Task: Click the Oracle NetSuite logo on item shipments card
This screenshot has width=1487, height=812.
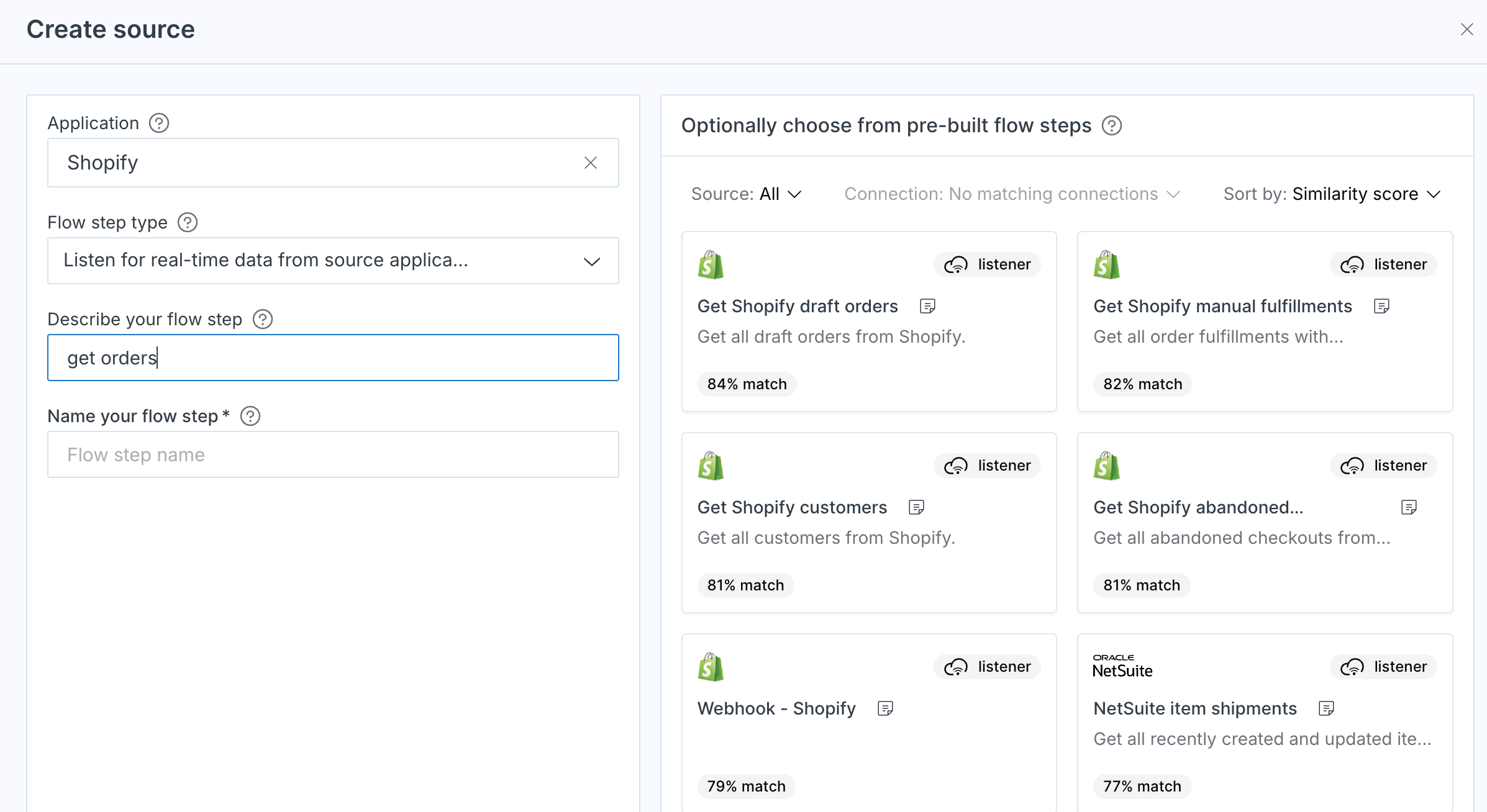Action: 1122,666
